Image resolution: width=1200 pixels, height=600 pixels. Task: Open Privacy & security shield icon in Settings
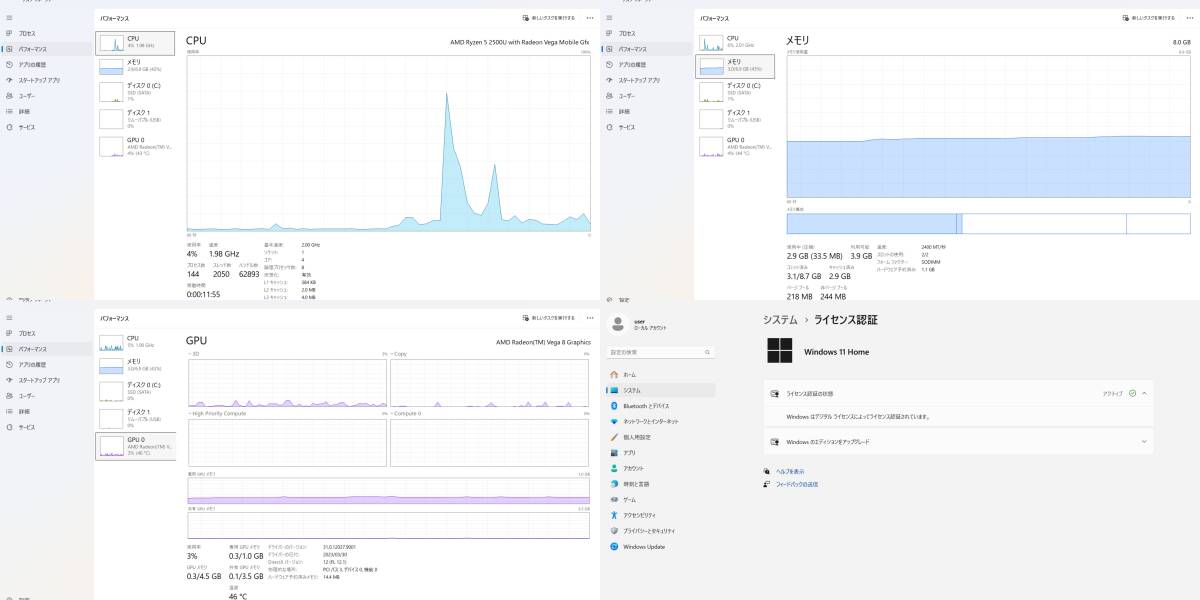(615, 531)
